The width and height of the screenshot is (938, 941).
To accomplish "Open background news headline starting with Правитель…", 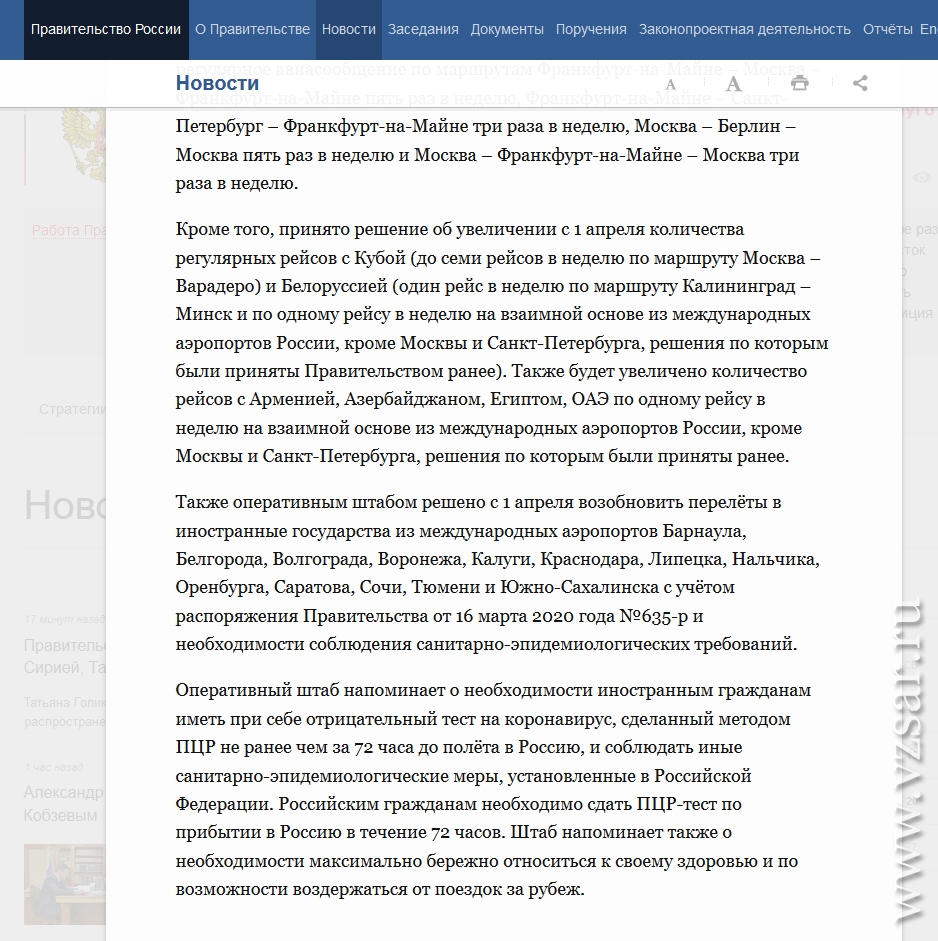I will click(65, 656).
